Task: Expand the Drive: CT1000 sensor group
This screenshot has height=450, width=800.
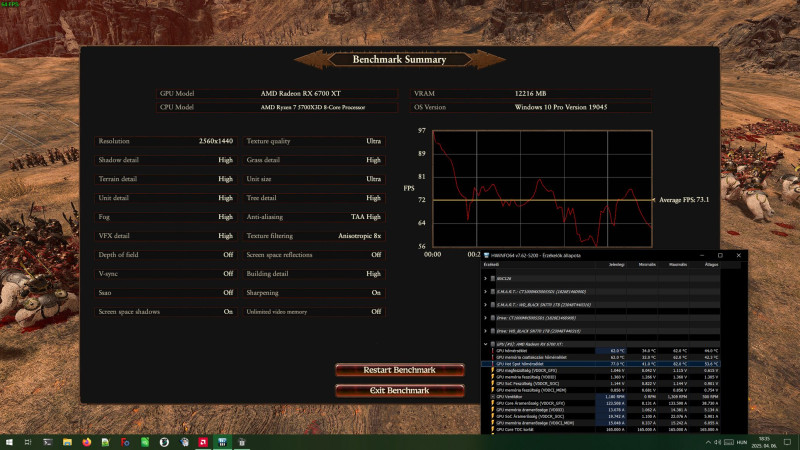Action: (x=485, y=318)
